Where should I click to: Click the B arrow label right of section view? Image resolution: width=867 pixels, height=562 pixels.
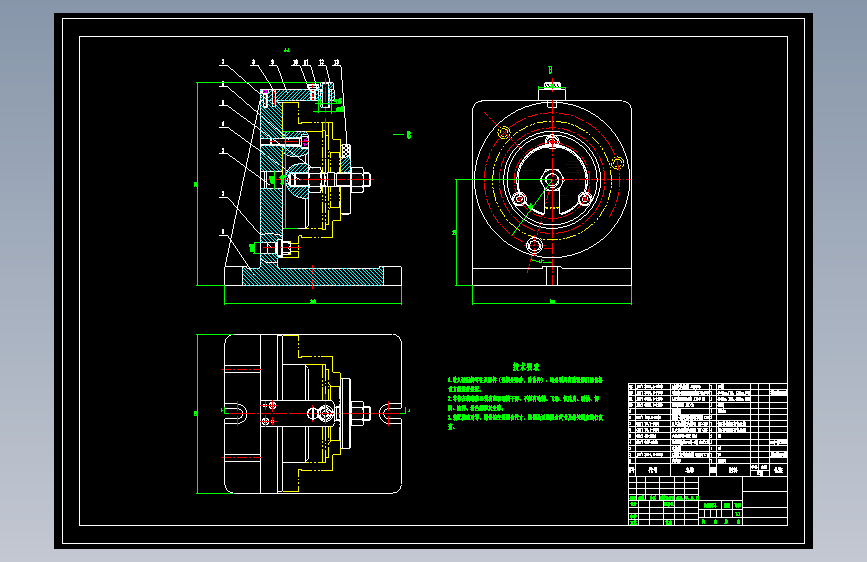[x=409, y=134]
